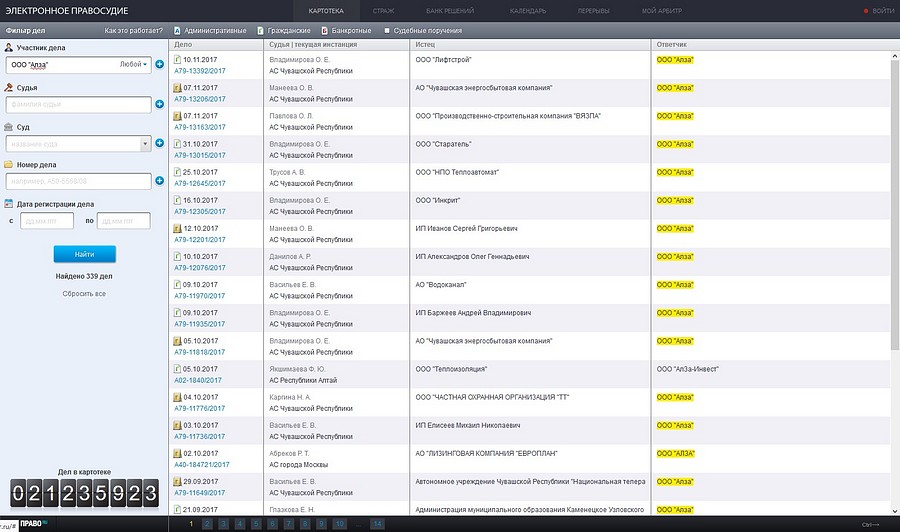Click the vertical scrollbar thumb of case list
Image resolution: width=900 pixels, height=532 pixels.
point(895,205)
